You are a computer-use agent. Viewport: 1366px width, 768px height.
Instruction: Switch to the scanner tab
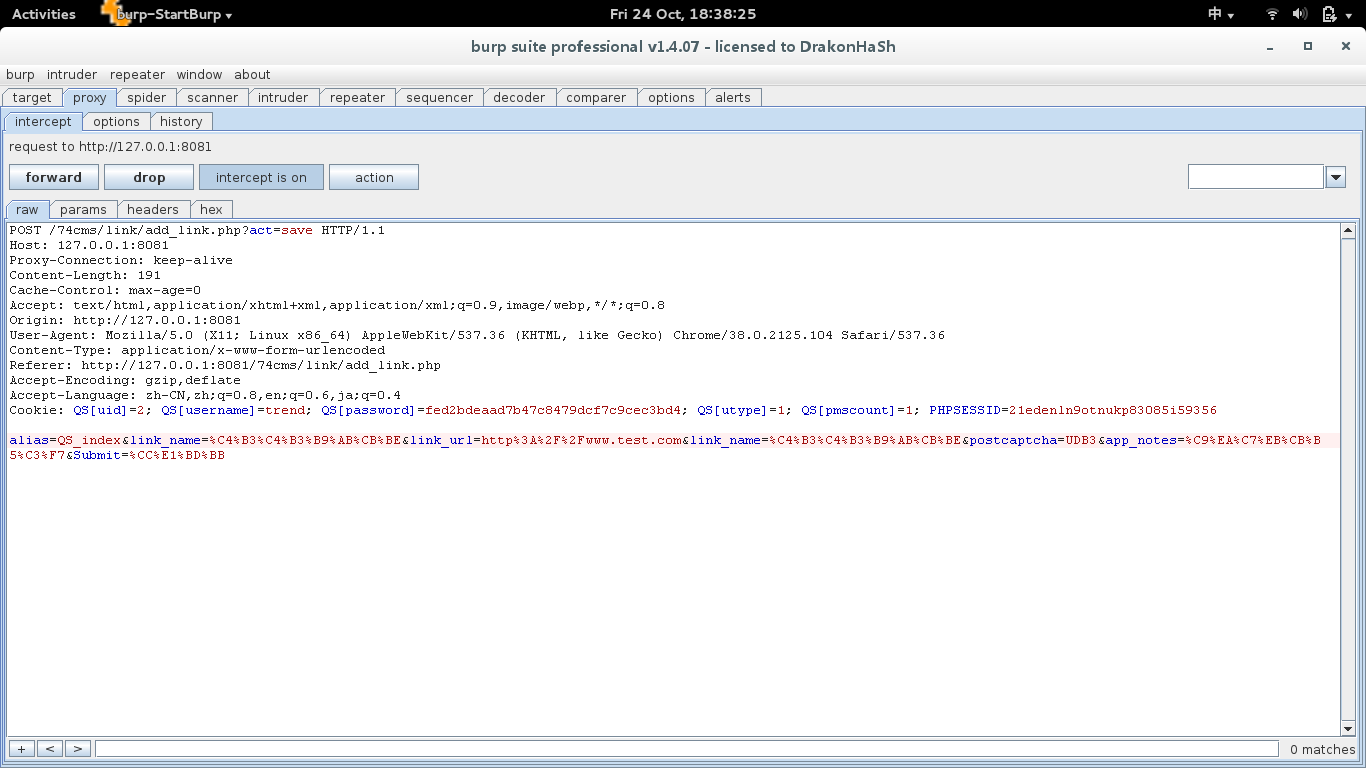(213, 97)
